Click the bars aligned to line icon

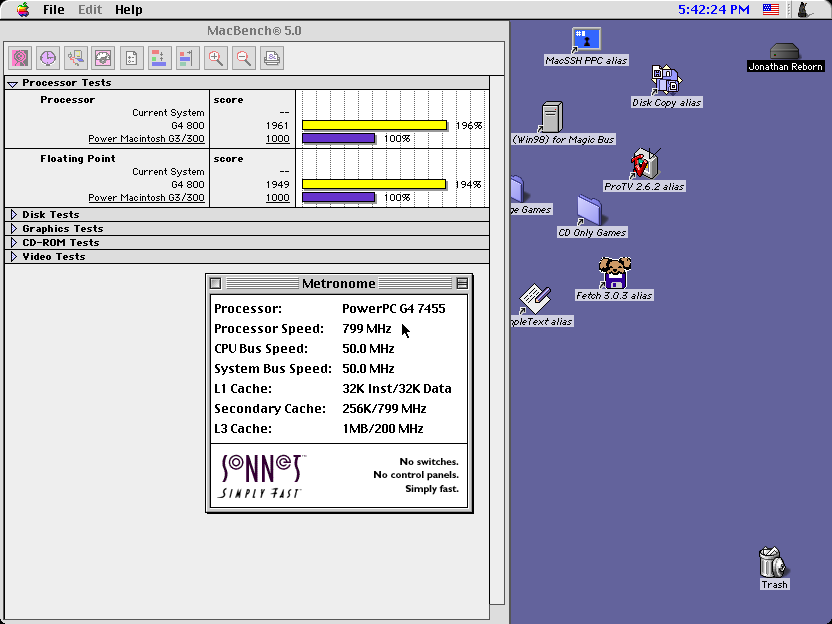click(187, 58)
